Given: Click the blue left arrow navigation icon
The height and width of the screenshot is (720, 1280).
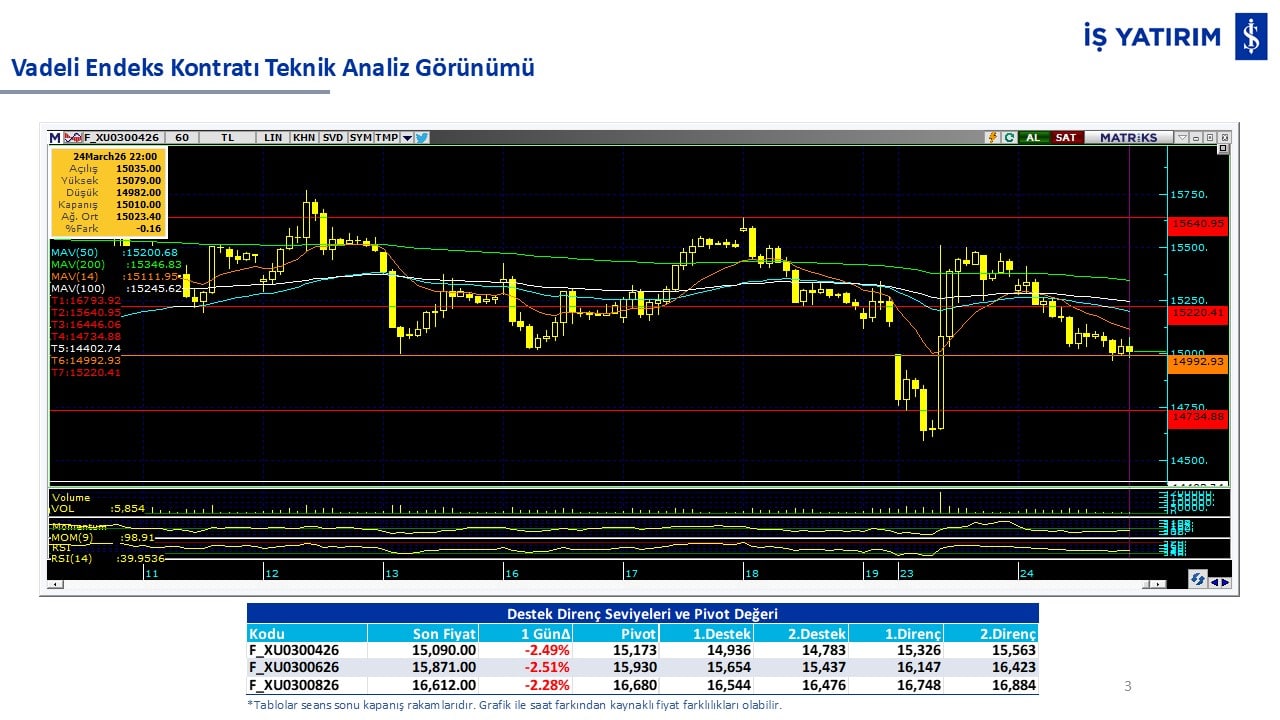Looking at the screenshot, I should click(x=1214, y=581).
